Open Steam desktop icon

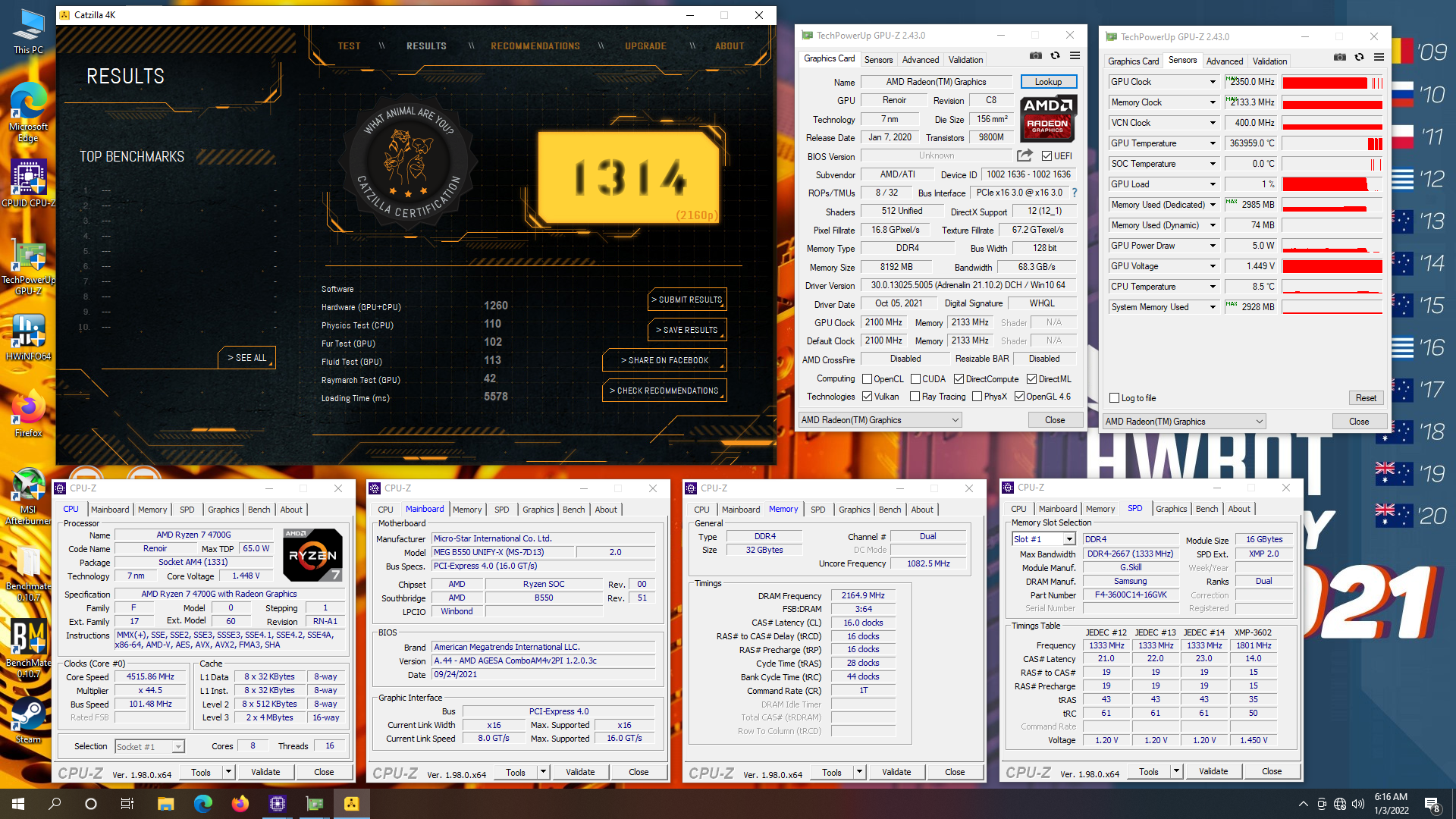click(x=28, y=720)
